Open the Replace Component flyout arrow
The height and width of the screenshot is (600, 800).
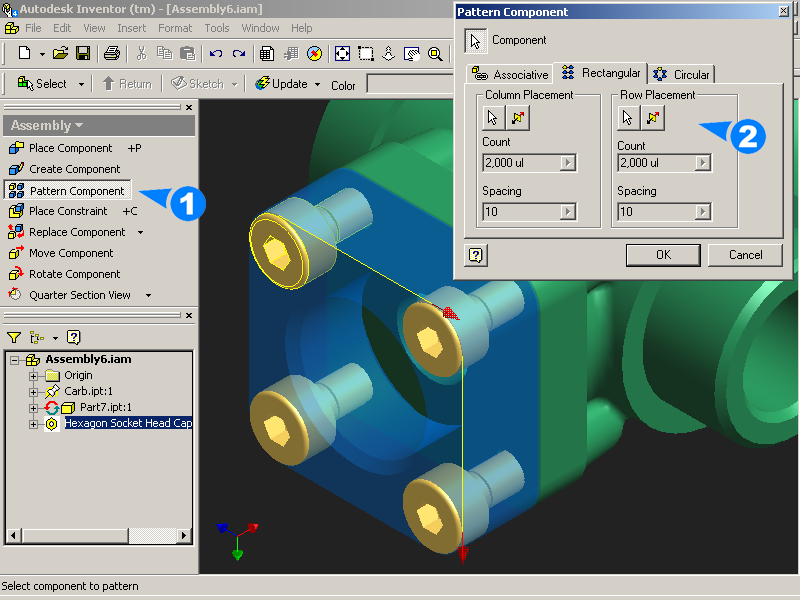point(140,233)
